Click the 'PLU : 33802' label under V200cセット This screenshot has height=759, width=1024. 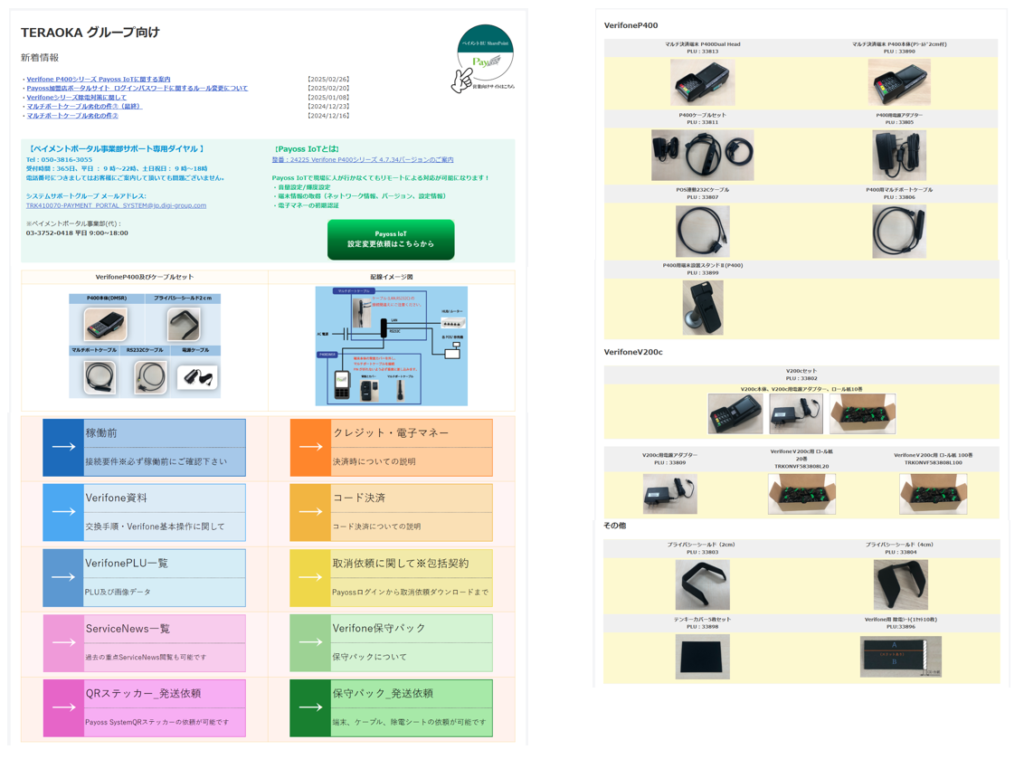801,378
